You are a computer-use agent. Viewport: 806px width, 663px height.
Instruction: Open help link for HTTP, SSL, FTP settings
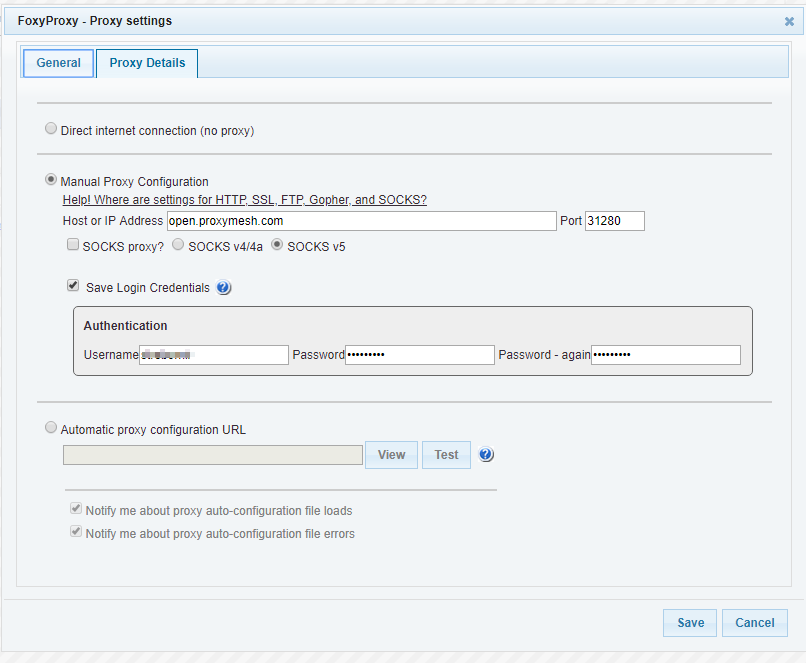click(245, 200)
